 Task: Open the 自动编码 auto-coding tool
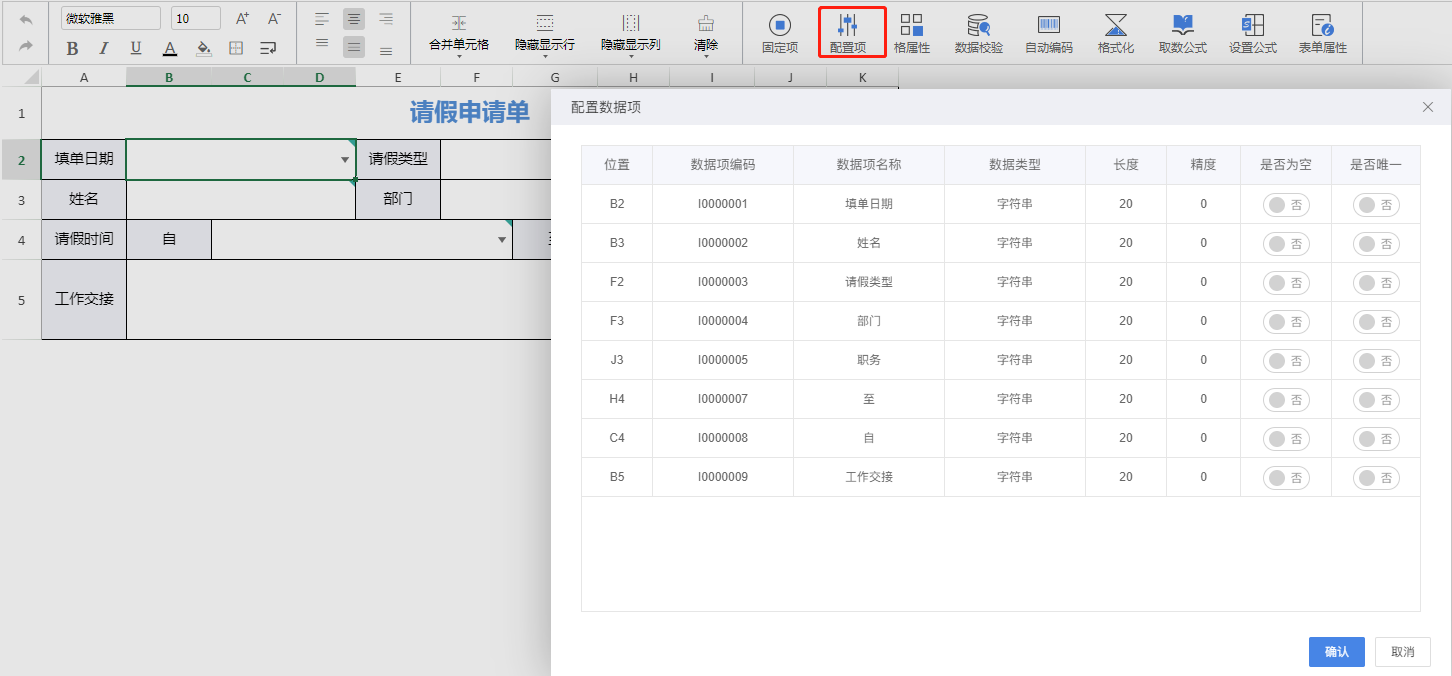[x=1049, y=33]
